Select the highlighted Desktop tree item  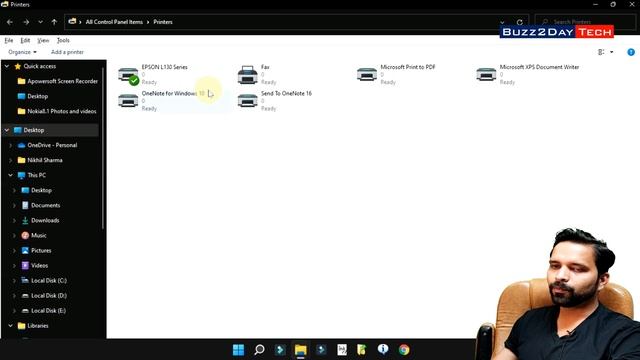click(51, 130)
